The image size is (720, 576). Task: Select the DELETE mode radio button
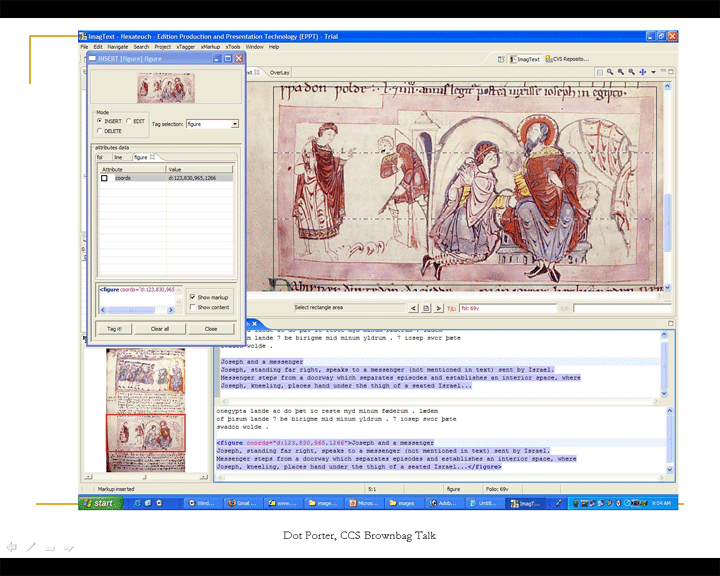(100, 131)
